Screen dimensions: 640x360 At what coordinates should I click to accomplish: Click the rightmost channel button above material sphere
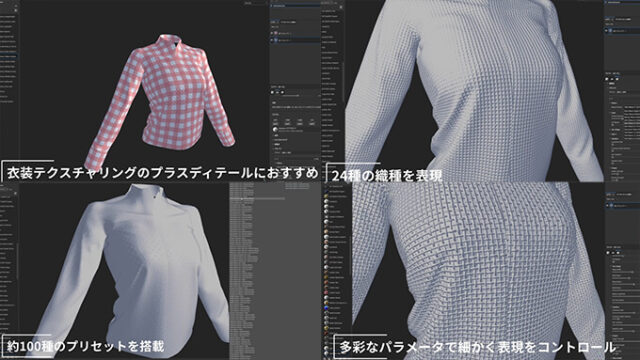point(312,124)
